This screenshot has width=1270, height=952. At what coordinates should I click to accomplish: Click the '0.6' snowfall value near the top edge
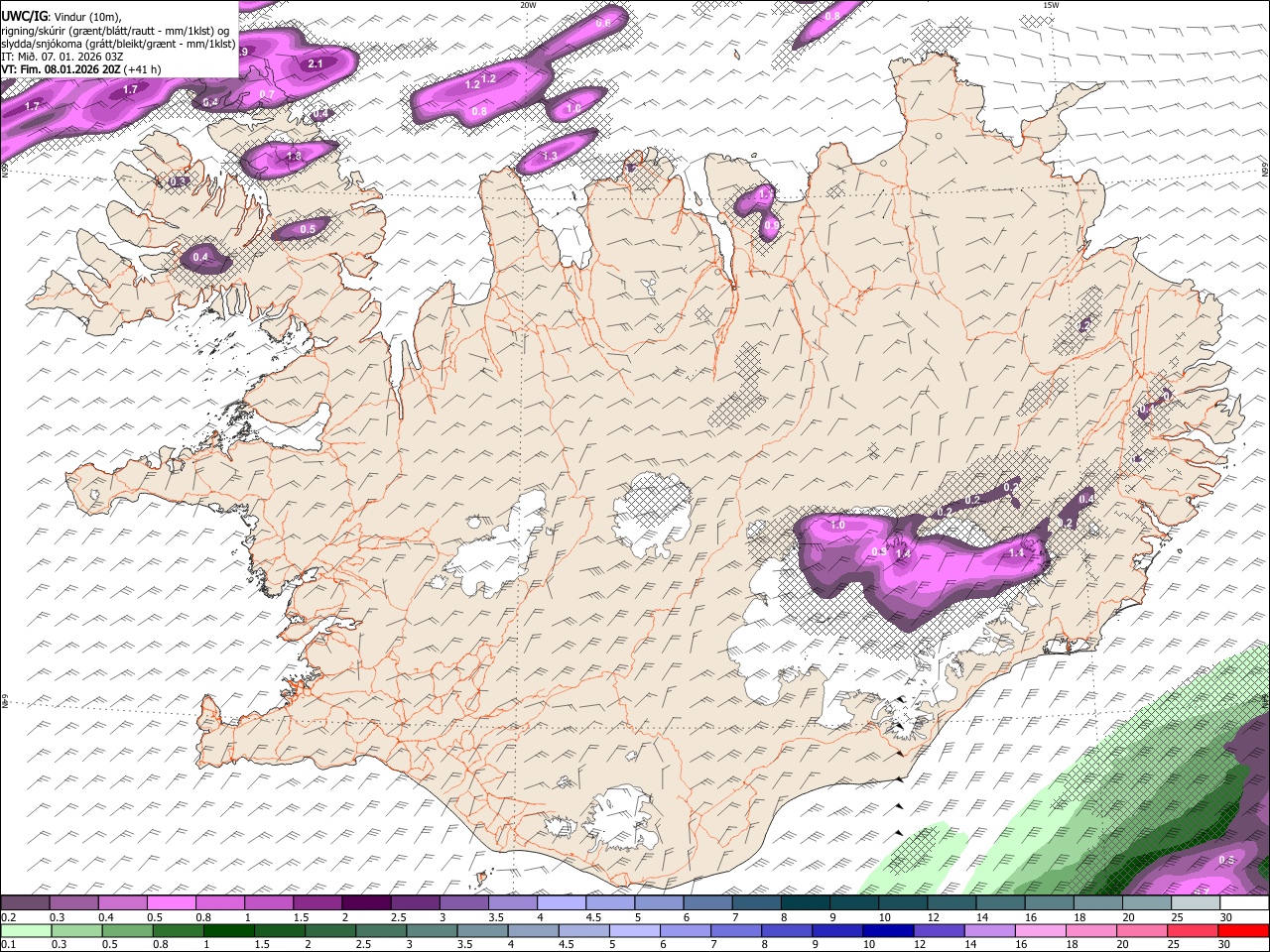[602, 22]
